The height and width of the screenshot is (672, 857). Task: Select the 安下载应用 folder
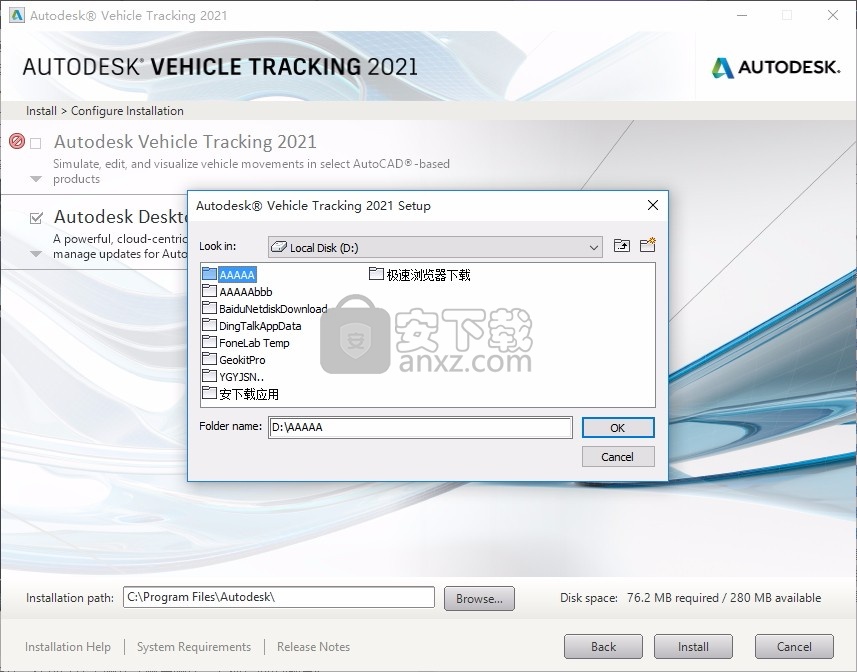240,394
